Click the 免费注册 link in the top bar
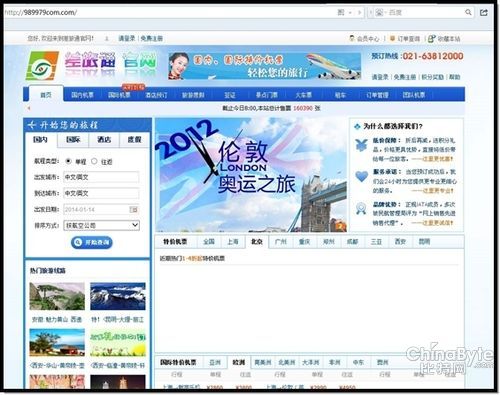Image resolution: width=500 pixels, height=395 pixels. click(x=152, y=38)
